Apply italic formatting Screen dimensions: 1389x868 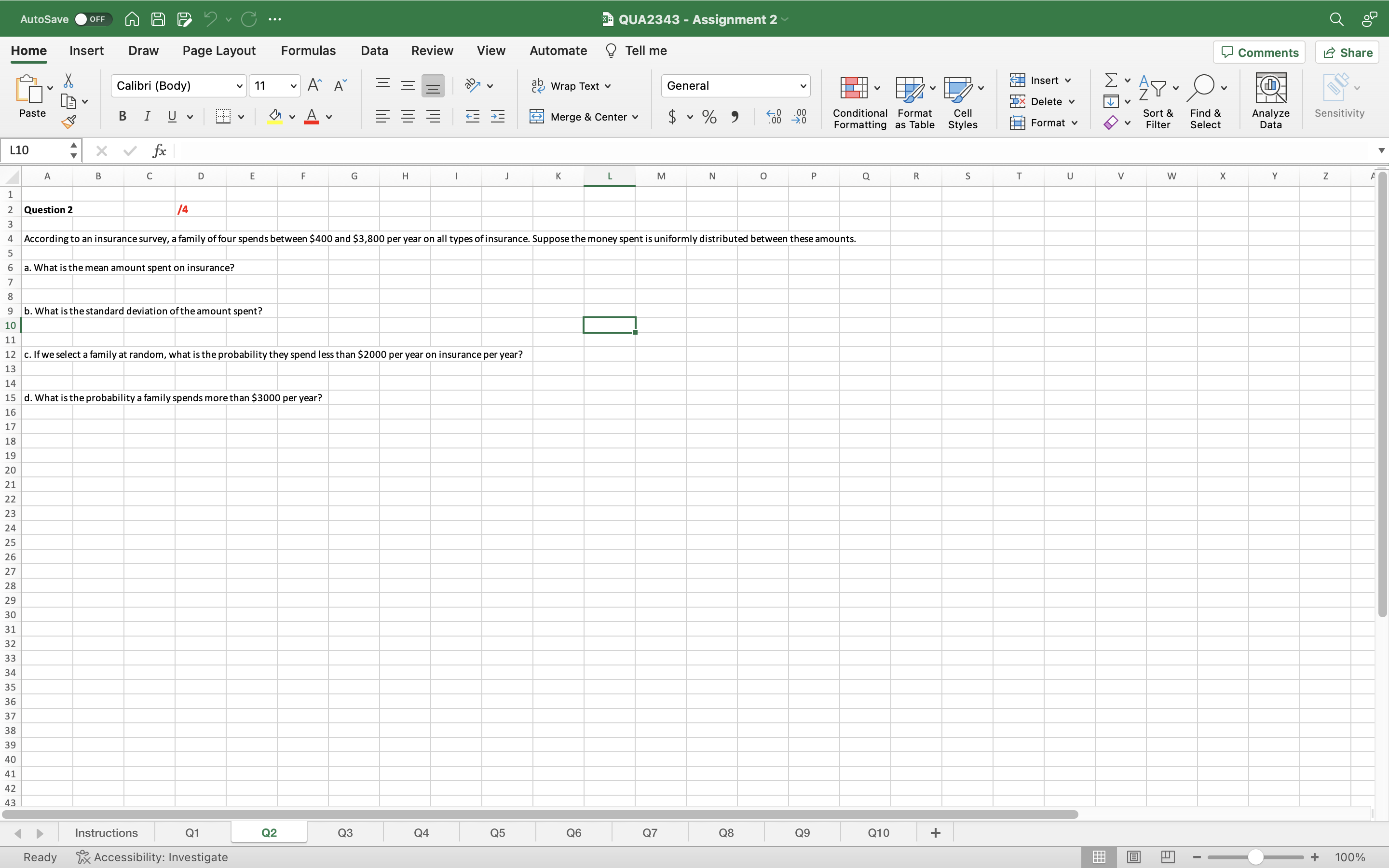coord(148,117)
